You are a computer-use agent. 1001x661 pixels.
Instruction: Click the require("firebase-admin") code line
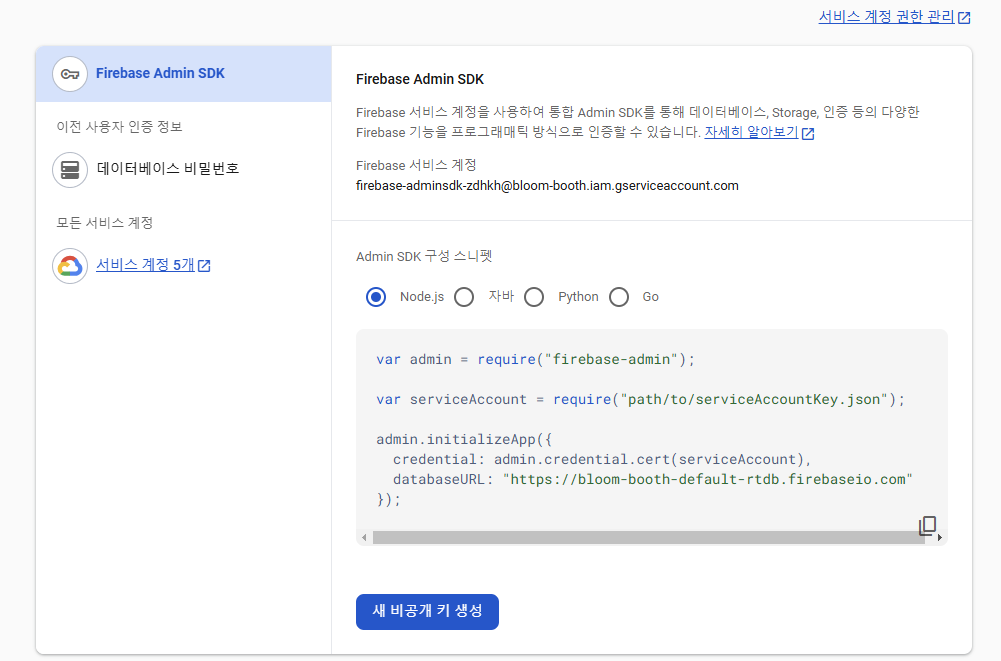(535, 360)
